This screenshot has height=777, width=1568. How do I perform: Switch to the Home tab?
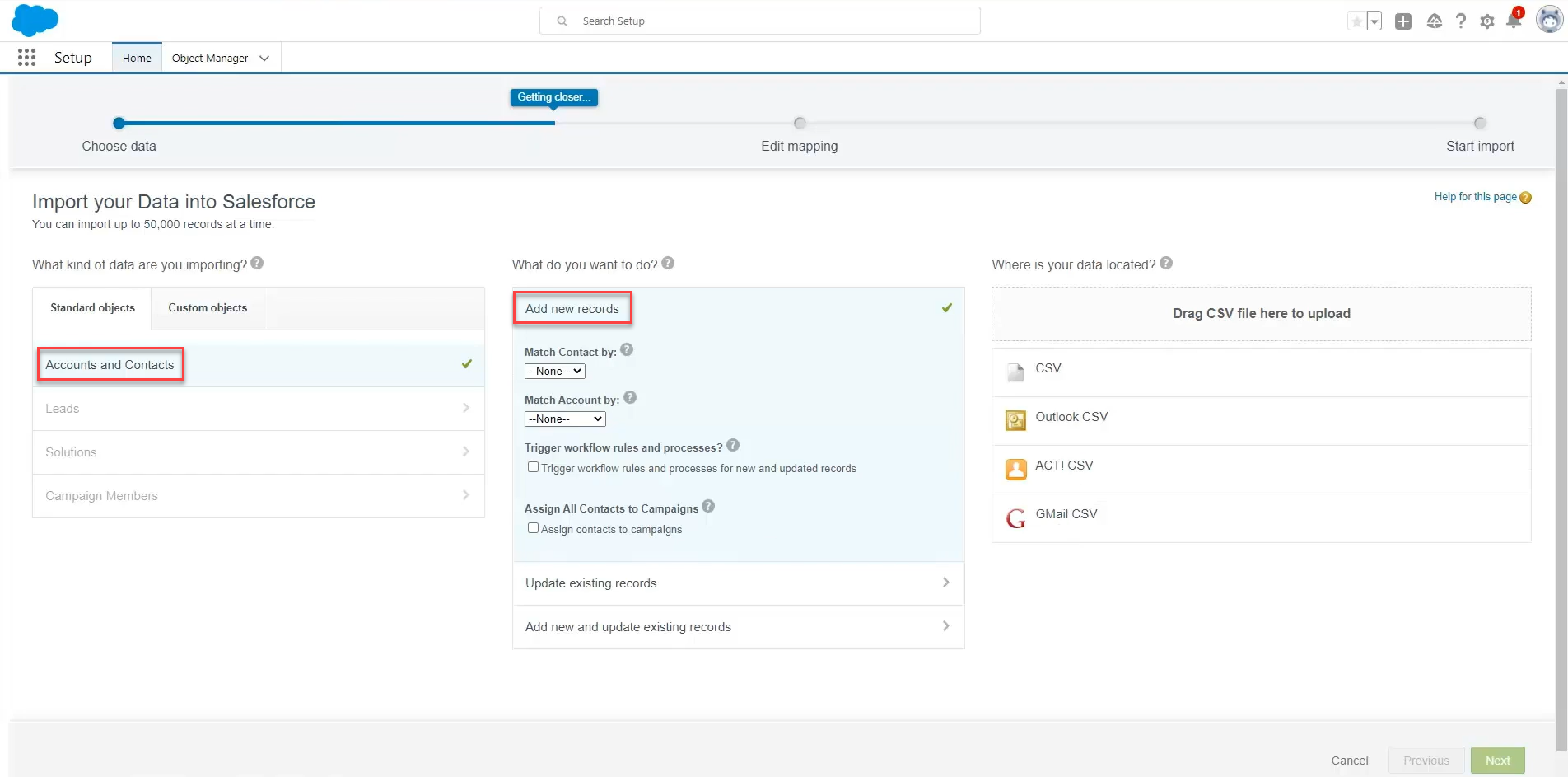point(137,58)
